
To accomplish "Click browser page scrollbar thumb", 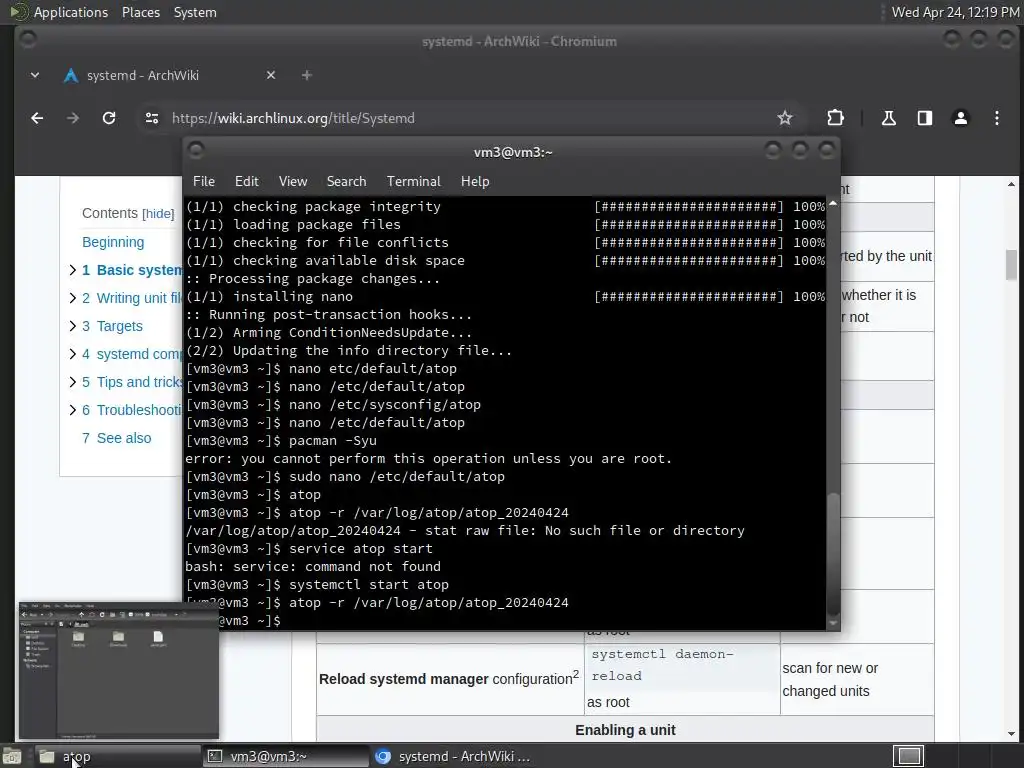I will click(1011, 264).
